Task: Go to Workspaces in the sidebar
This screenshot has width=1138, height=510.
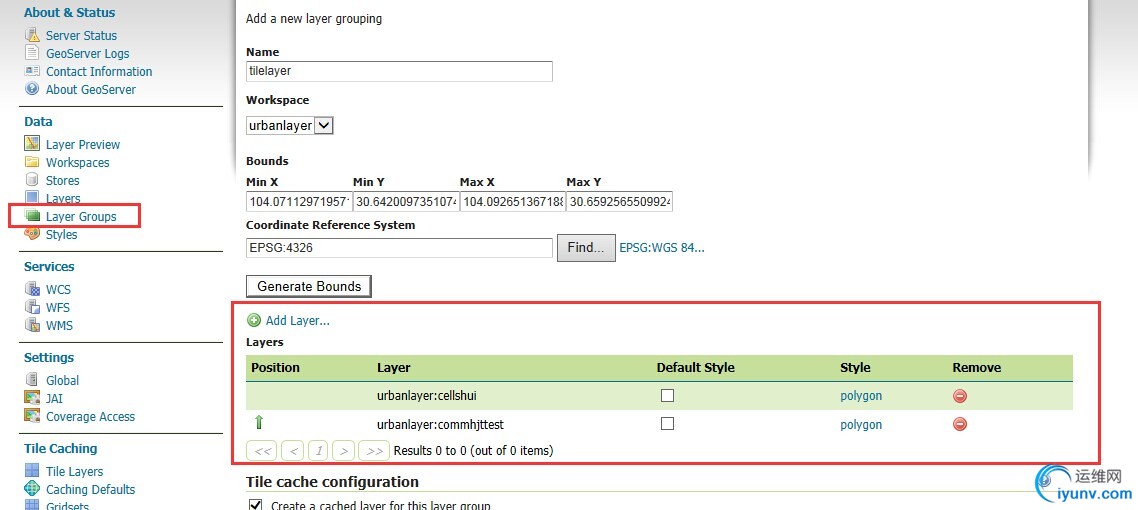Action: [77, 162]
